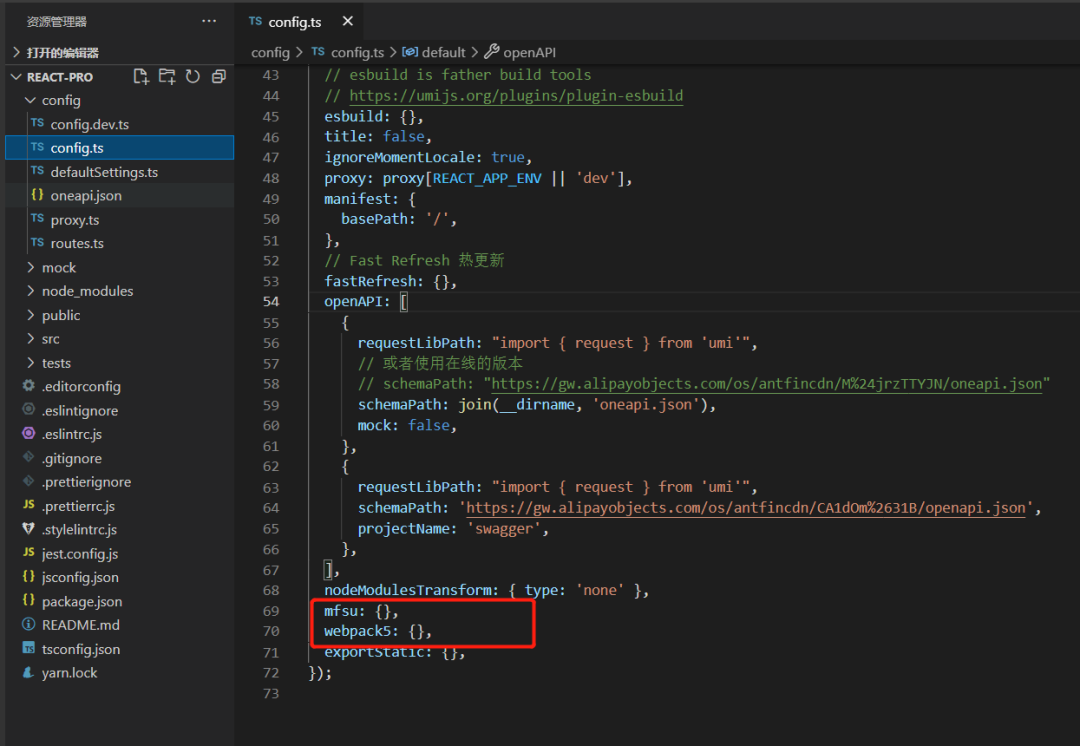The height and width of the screenshot is (746, 1080).
Task: Open the .eslintrc.js file
Action: coord(71,434)
